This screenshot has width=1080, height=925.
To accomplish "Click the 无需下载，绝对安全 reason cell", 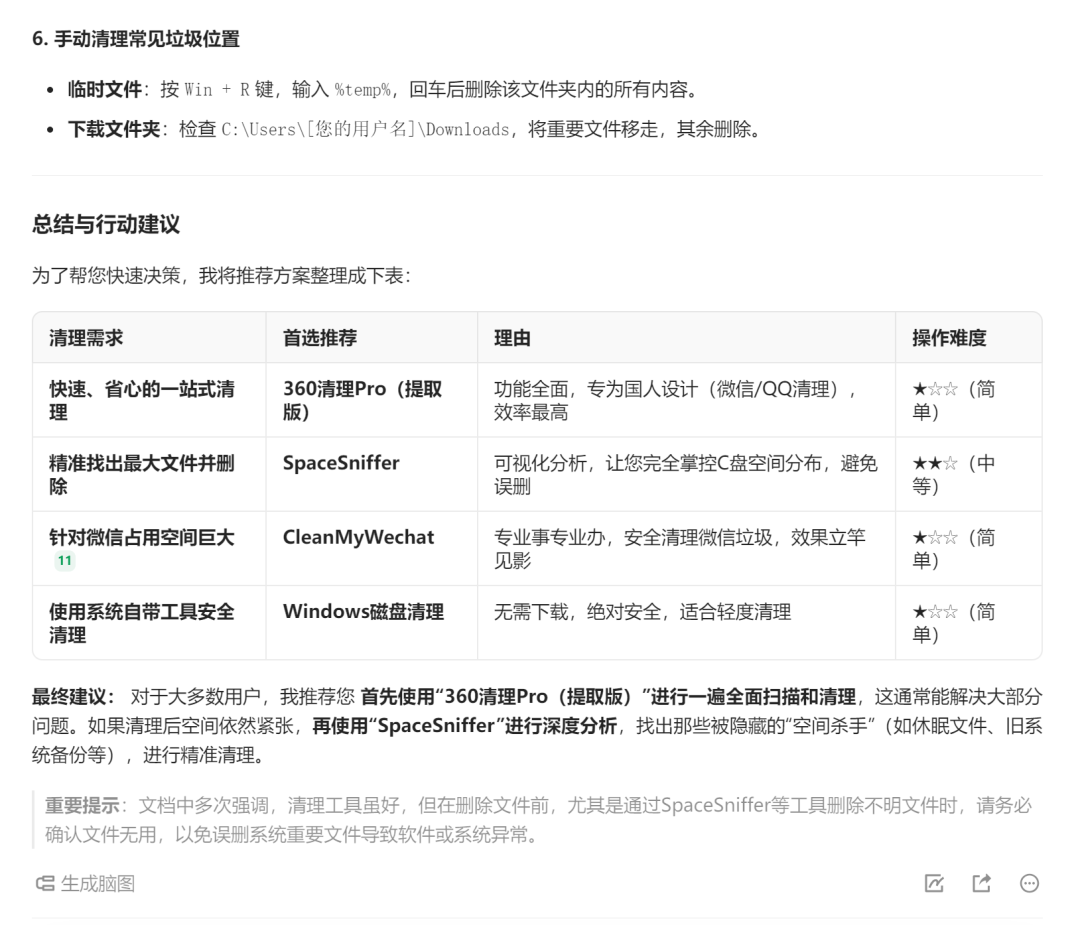I will [686, 623].
